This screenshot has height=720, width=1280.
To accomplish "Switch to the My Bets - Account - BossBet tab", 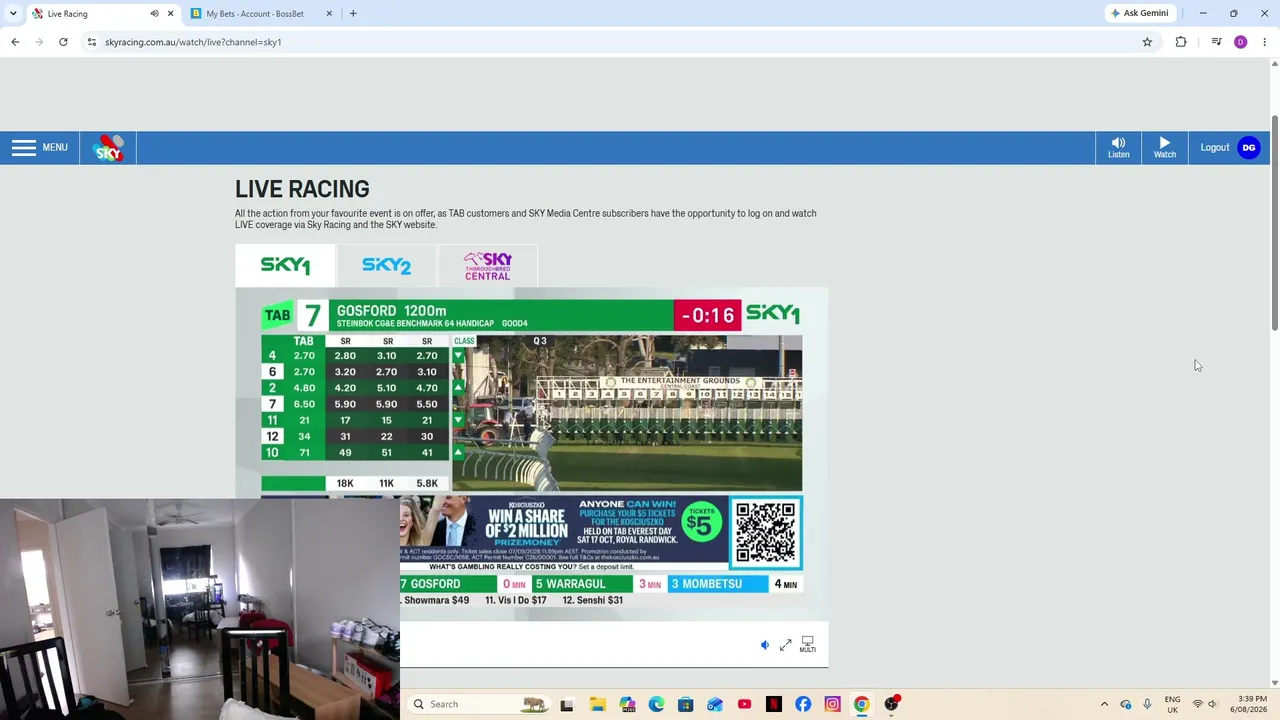I will point(262,13).
